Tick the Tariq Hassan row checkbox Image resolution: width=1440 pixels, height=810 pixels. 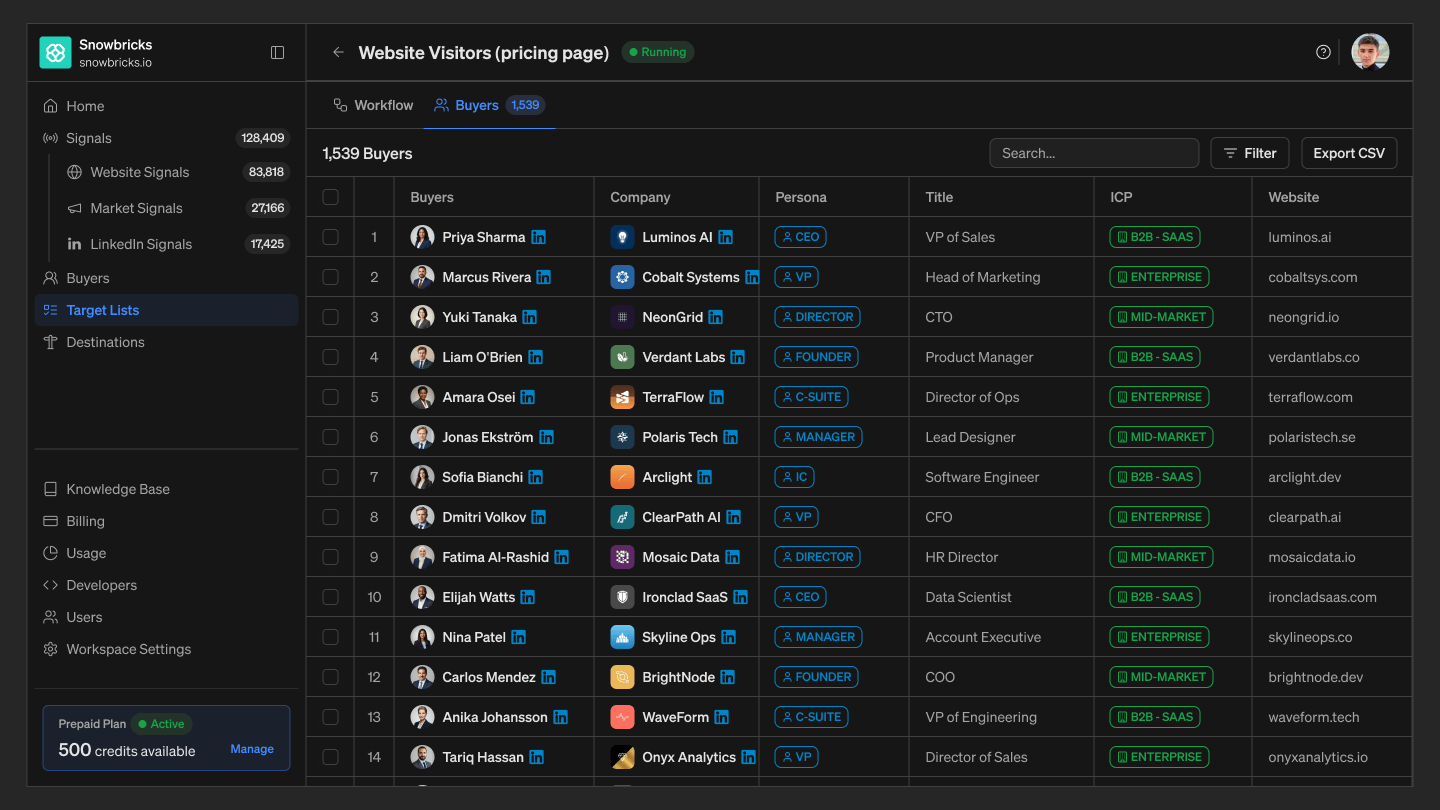330,757
